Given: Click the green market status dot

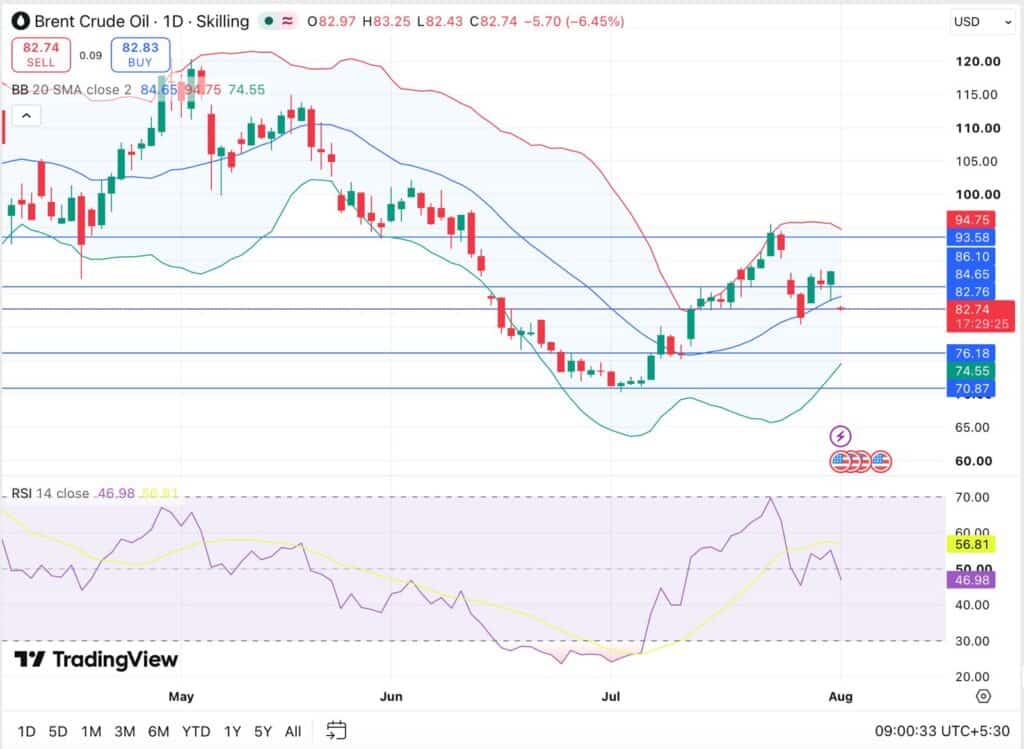Looking at the screenshot, I should [x=269, y=22].
